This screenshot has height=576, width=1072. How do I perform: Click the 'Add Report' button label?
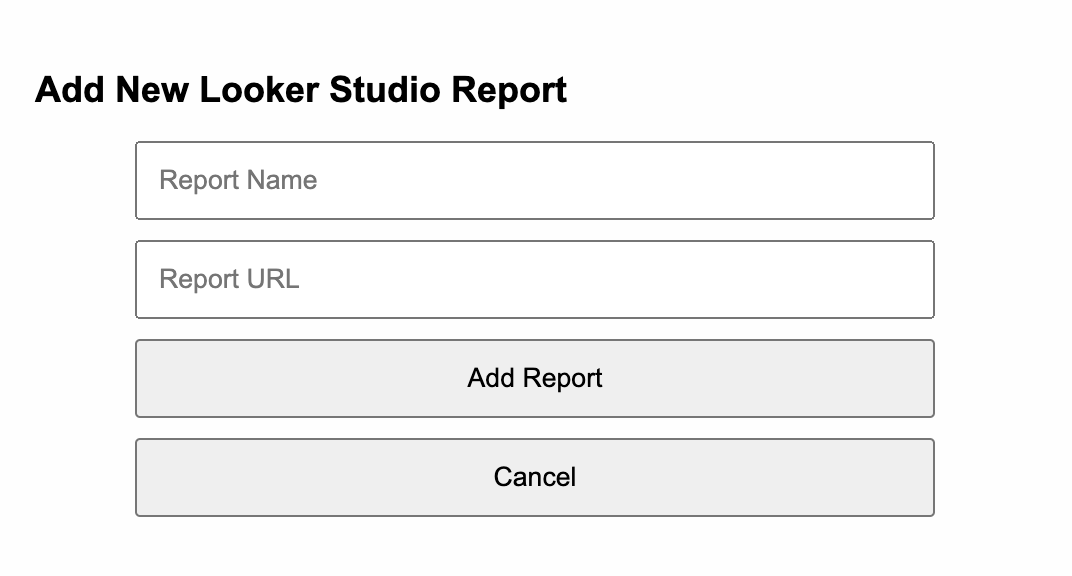click(x=535, y=378)
